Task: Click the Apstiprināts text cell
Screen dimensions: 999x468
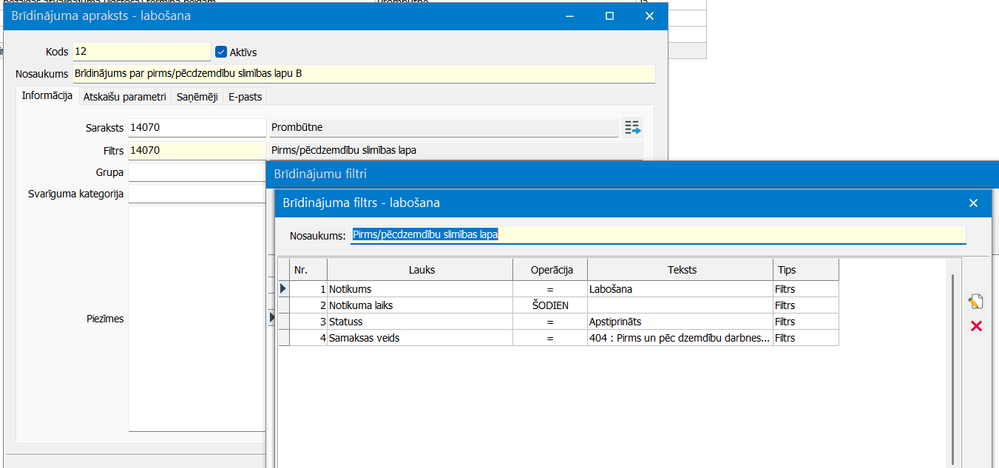Action: [x=680, y=322]
